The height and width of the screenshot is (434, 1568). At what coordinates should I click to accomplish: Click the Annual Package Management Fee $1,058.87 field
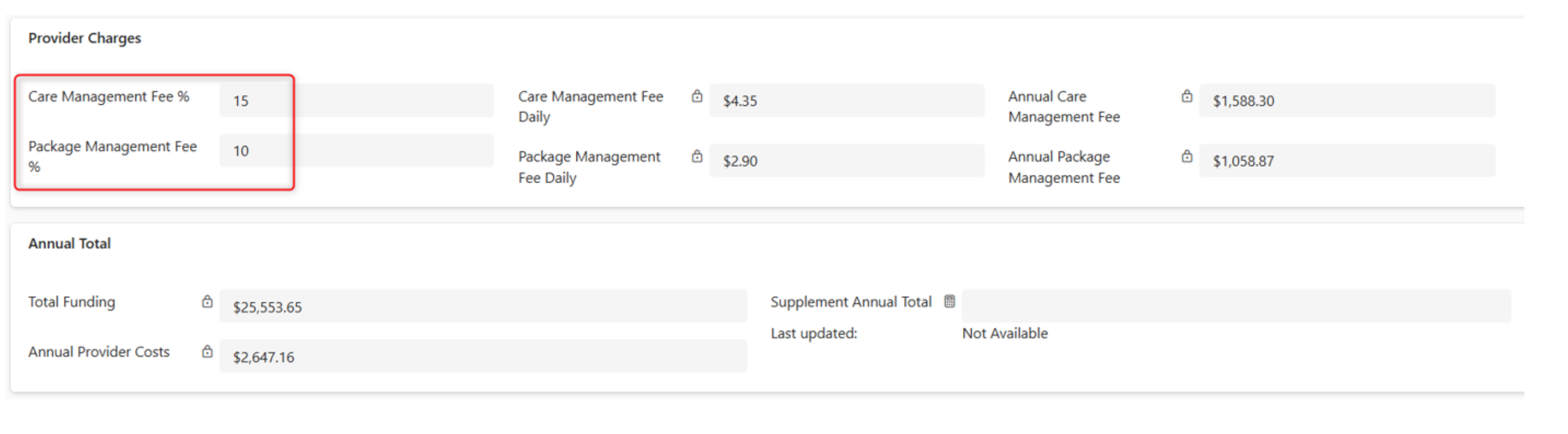(x=1346, y=161)
